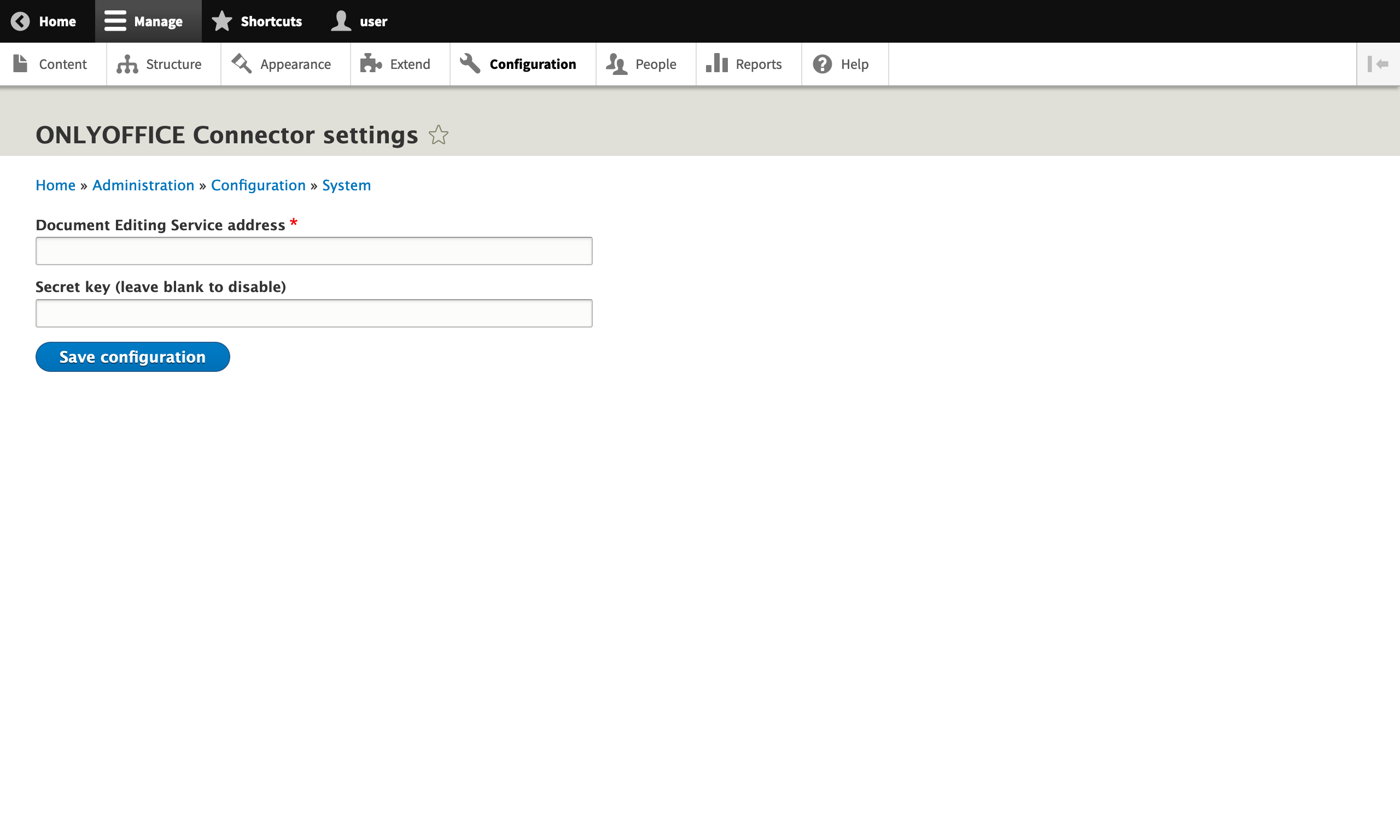The image size is (1400, 840).
Task: Click the Document Editing Service address field
Action: tap(313, 251)
